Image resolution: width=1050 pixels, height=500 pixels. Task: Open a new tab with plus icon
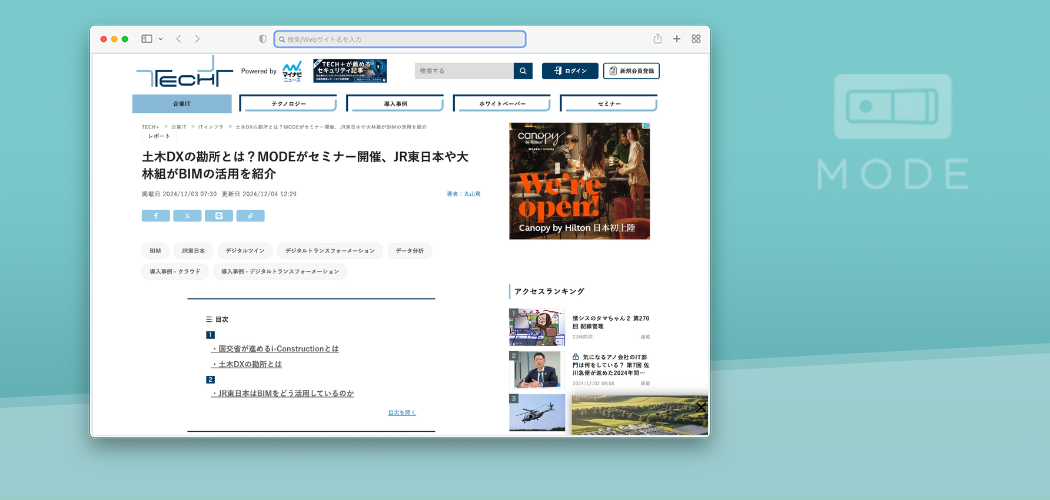(677, 39)
